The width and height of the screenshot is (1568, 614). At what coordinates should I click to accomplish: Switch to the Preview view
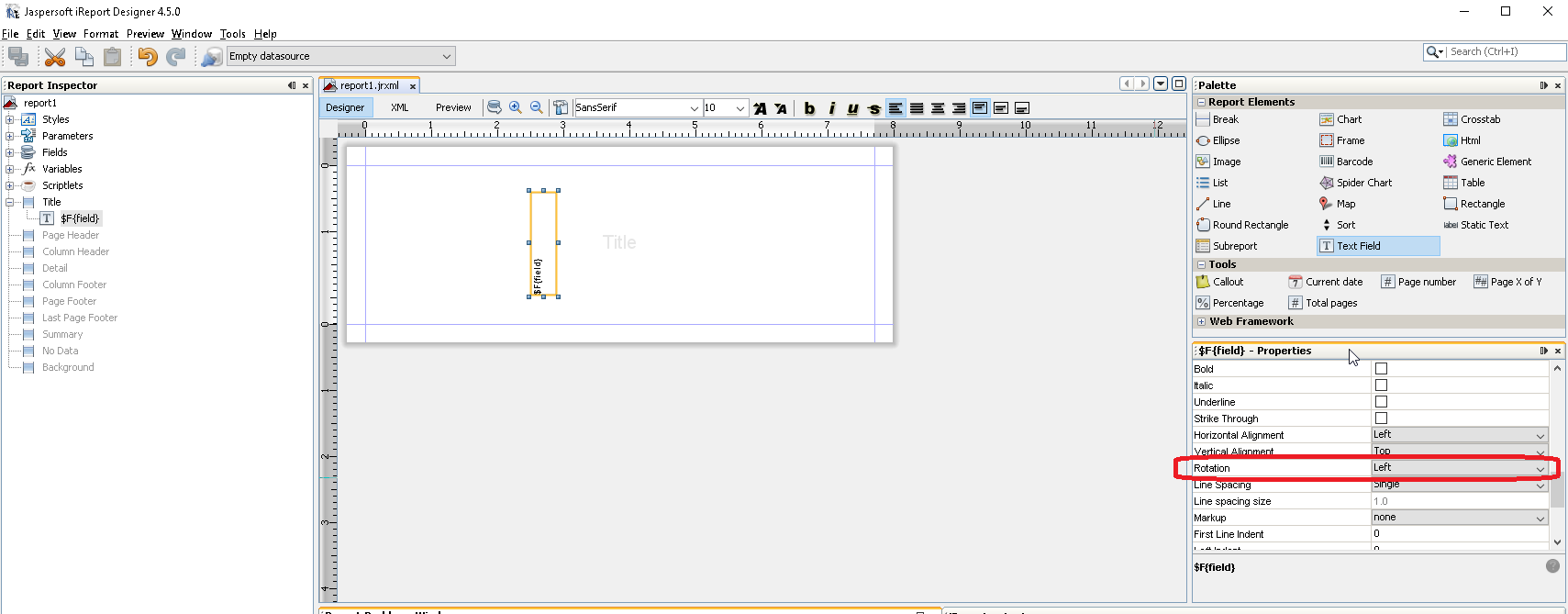pyautogui.click(x=453, y=107)
